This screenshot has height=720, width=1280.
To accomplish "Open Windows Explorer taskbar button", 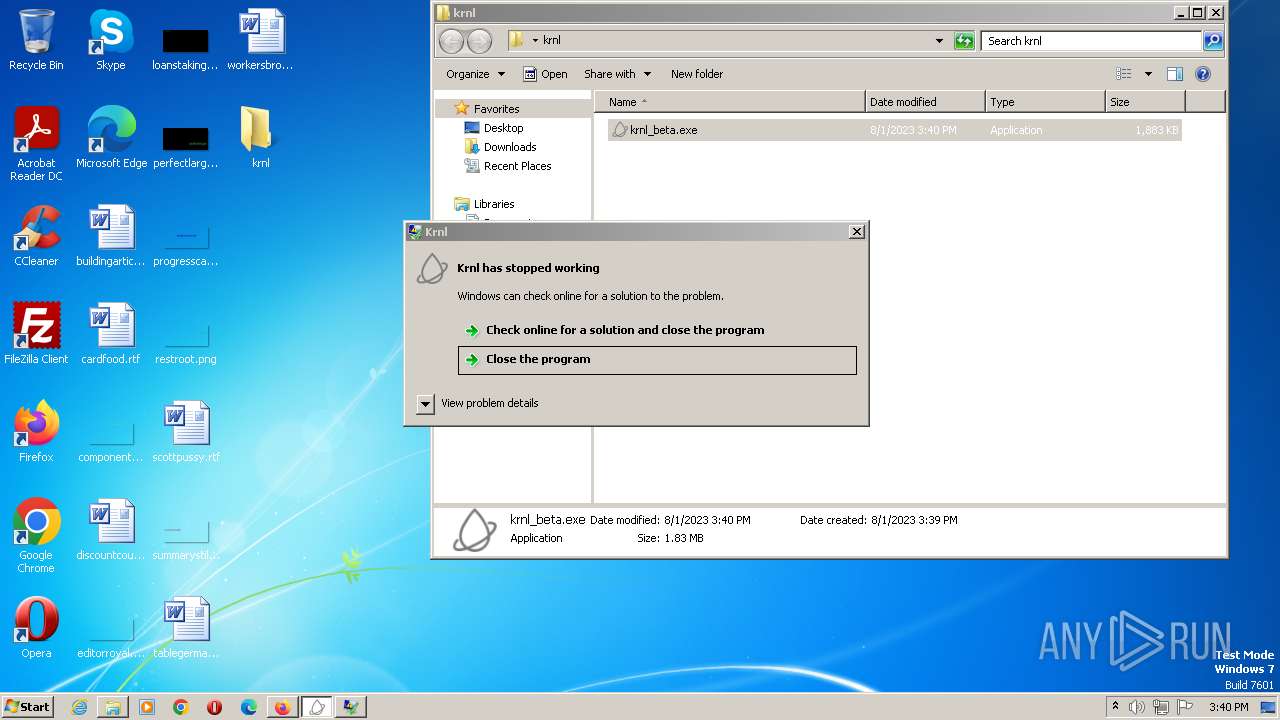I will pos(113,707).
